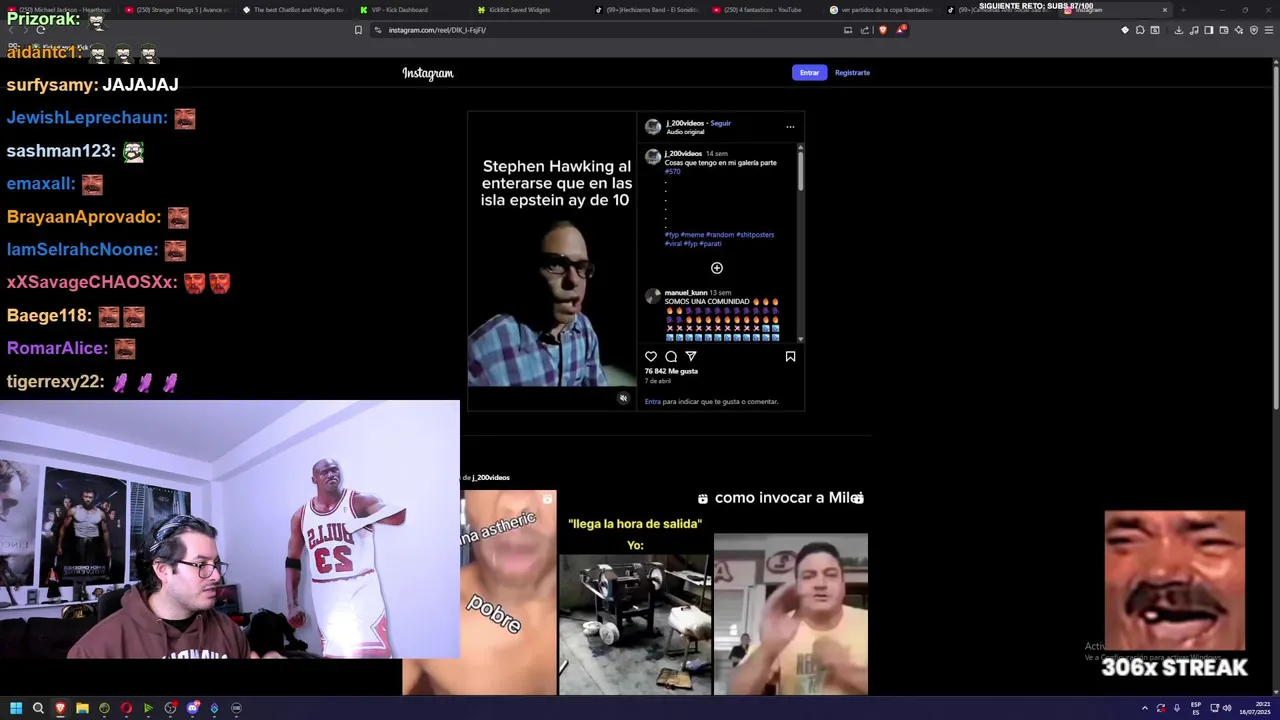Open the #shitposters hashtag
Image resolution: width=1280 pixels, height=720 pixels.
coord(755,234)
